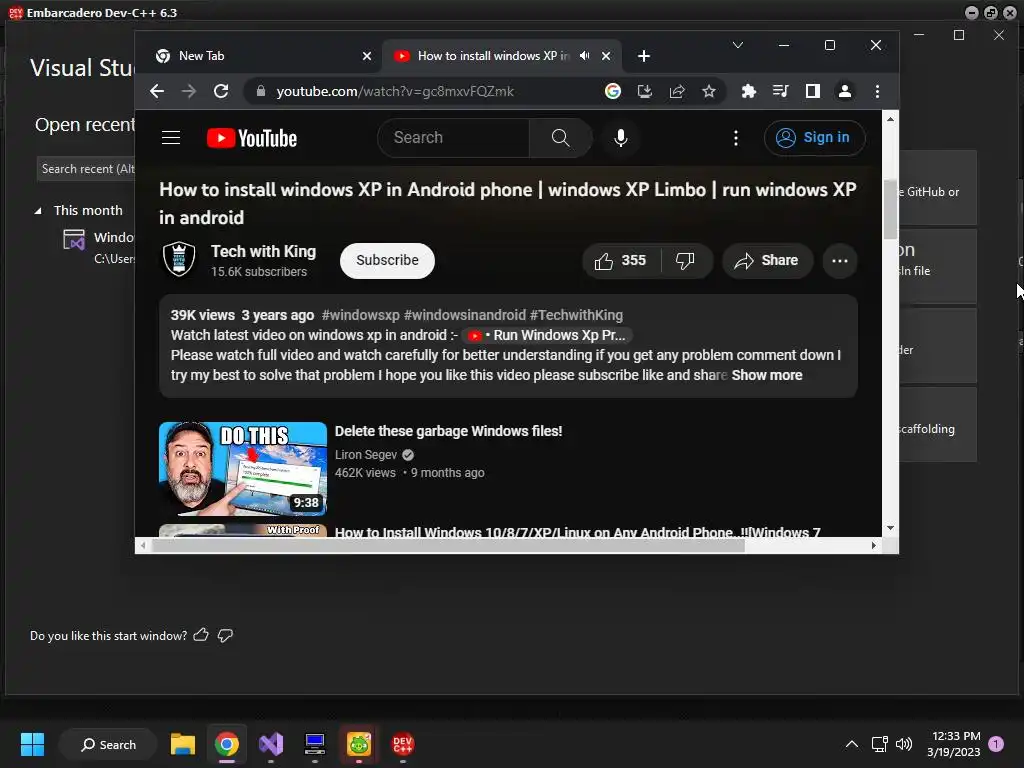Open Tech with King channel avatar
The image size is (1024, 768).
tap(179, 259)
